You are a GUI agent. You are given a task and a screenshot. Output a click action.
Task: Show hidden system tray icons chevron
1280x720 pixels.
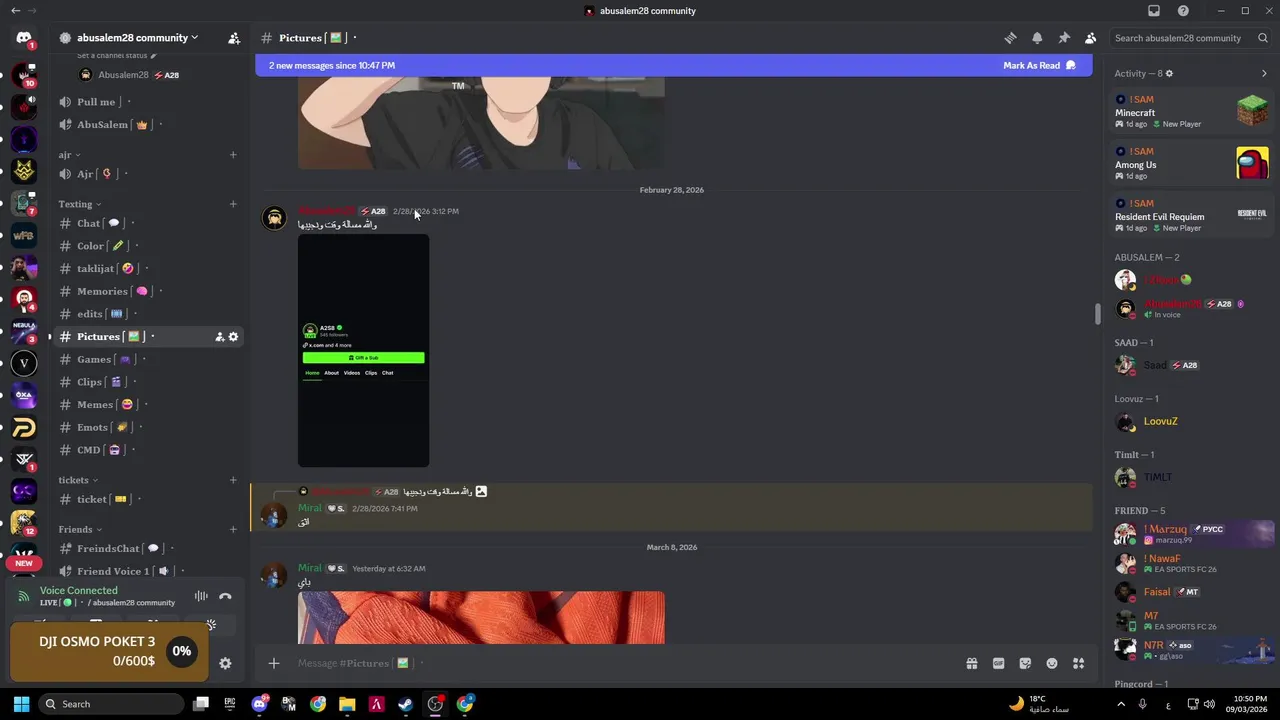(1120, 704)
